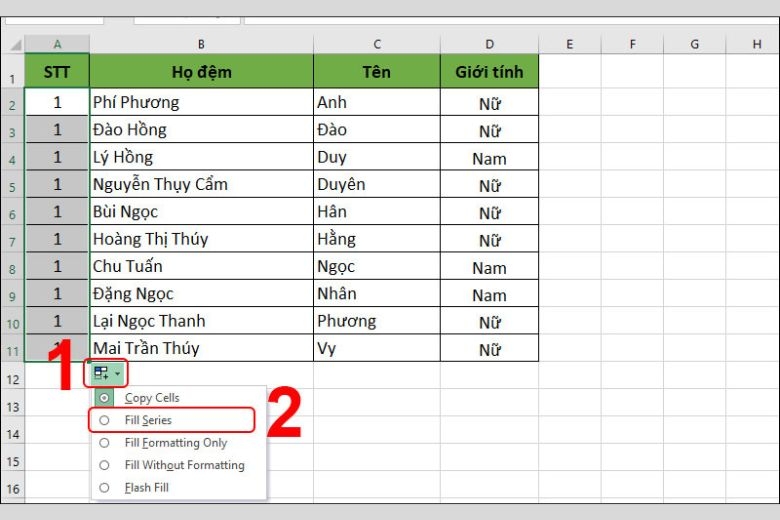Image resolution: width=780 pixels, height=520 pixels.
Task: Select cell containing Phí Phương
Action: click(201, 102)
